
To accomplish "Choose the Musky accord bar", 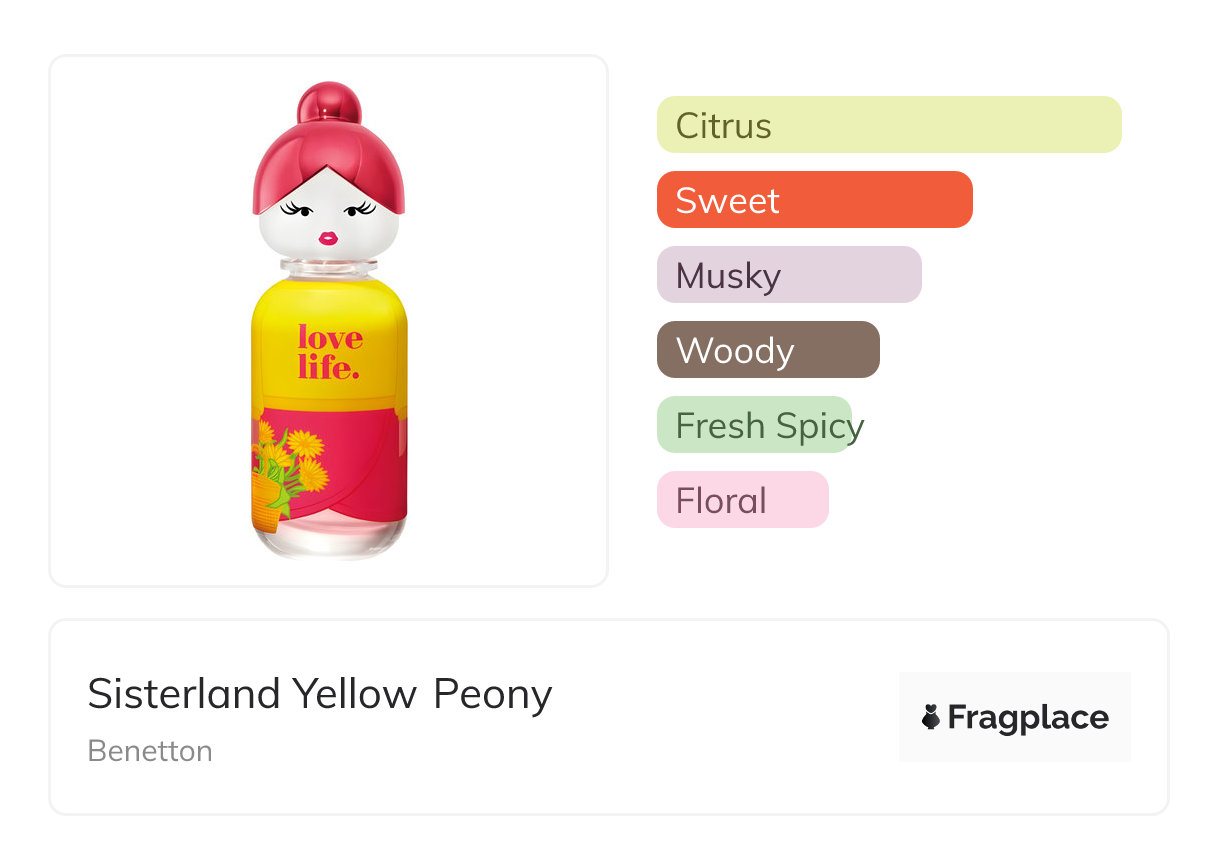I will coord(788,275).
